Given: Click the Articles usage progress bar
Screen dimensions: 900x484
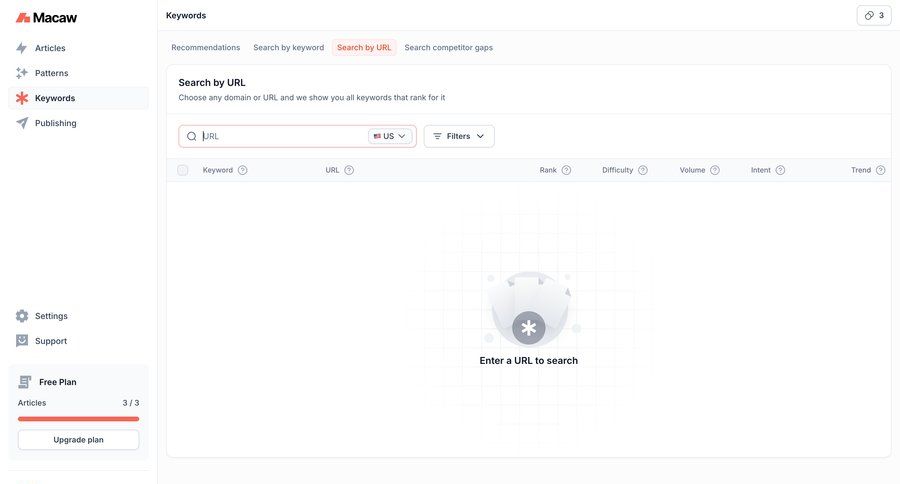Looking at the screenshot, I should click(x=78, y=418).
